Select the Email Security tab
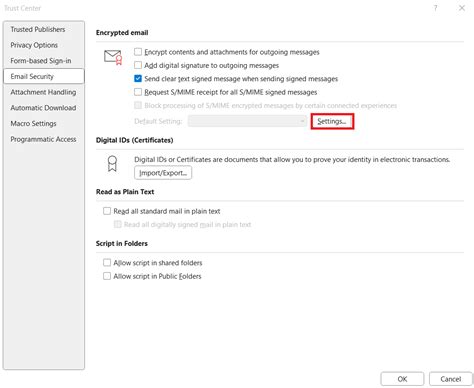Image resolution: width=474 pixels, height=388 pixels. [44, 76]
